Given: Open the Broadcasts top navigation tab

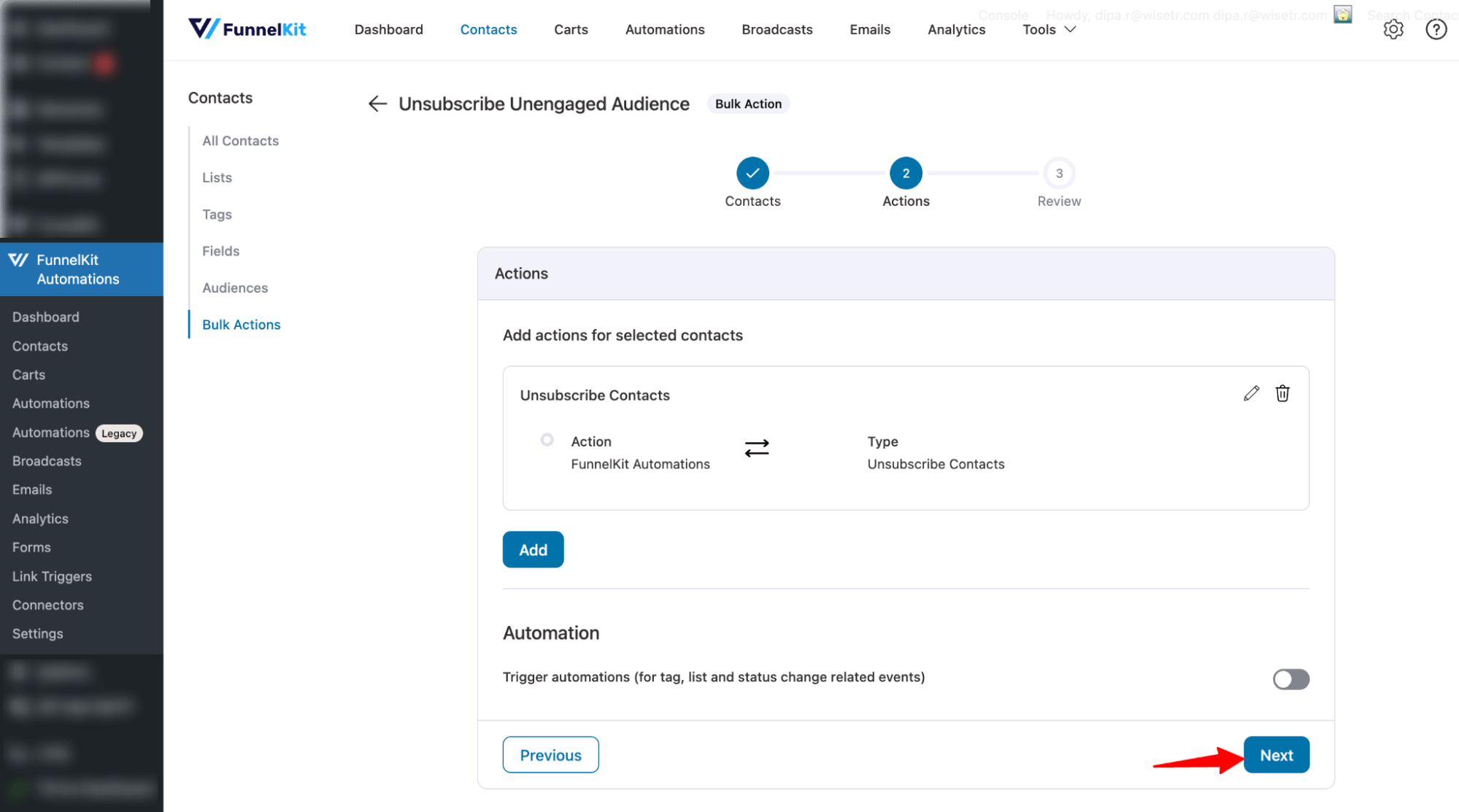Looking at the screenshot, I should [777, 29].
